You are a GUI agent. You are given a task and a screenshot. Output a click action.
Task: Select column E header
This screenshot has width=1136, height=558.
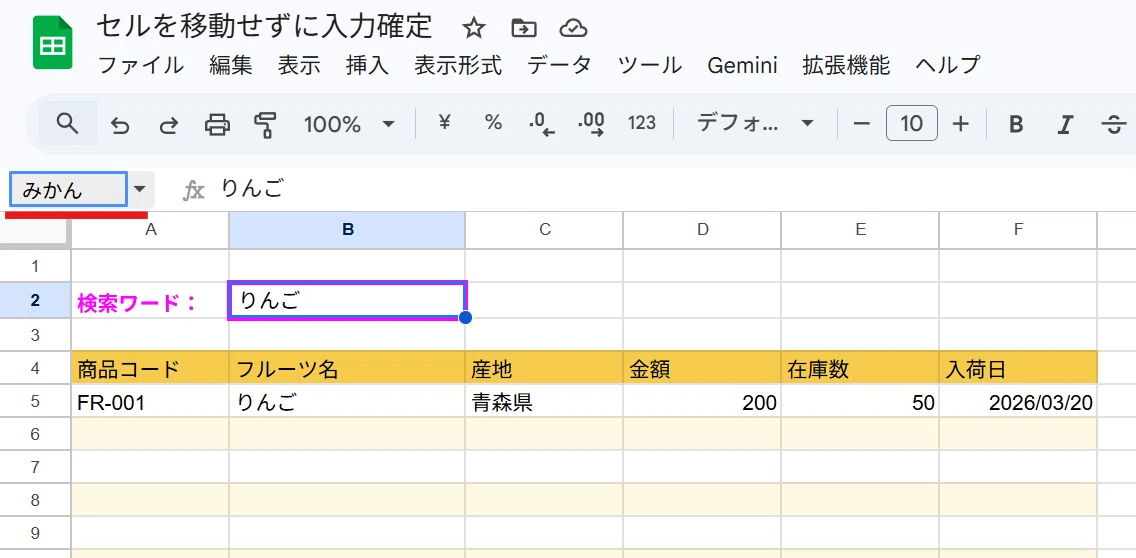pyautogui.click(x=860, y=230)
